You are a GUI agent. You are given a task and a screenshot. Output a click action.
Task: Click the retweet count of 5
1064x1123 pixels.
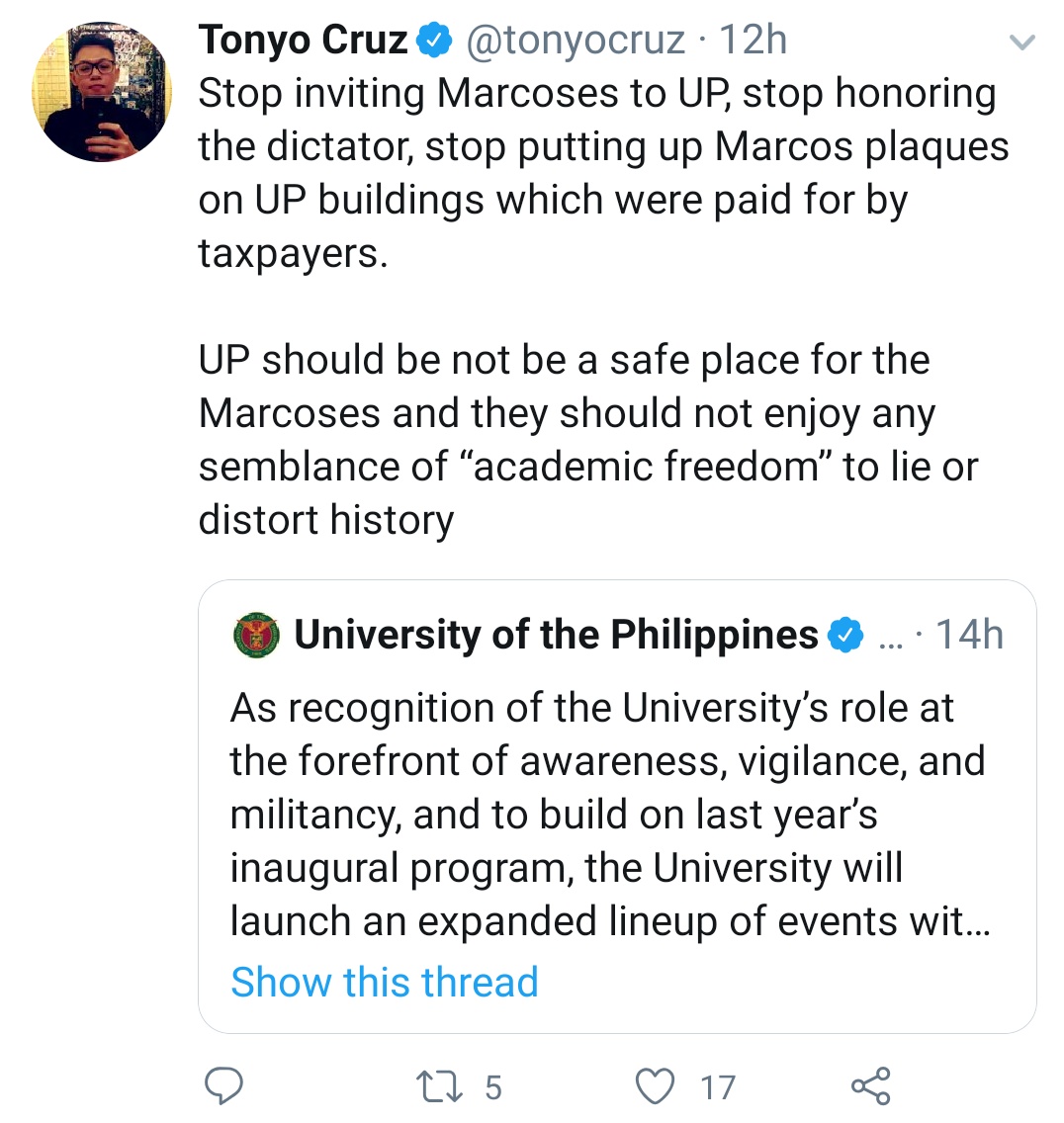492,1087
